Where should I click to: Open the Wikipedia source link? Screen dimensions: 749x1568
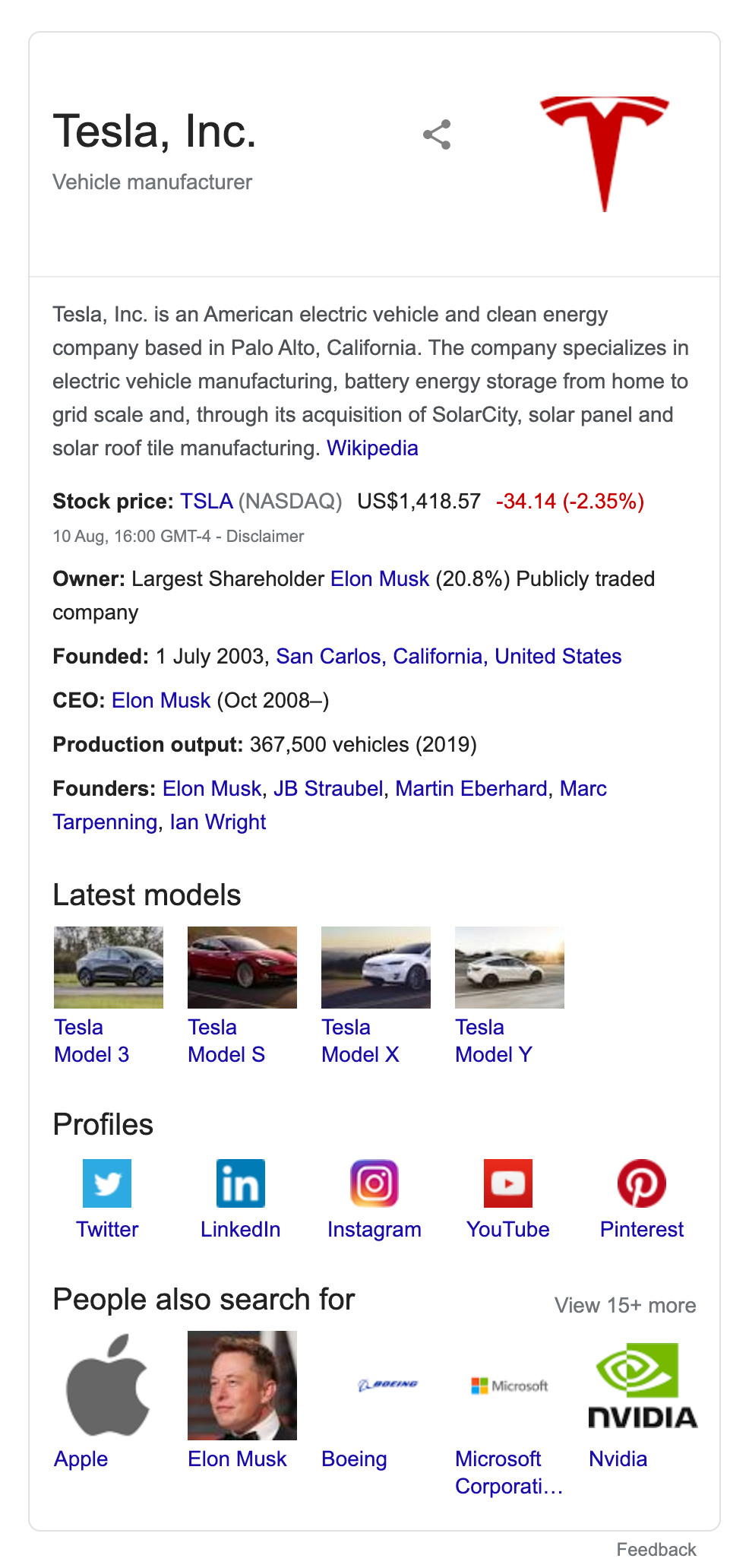pyautogui.click(x=372, y=448)
